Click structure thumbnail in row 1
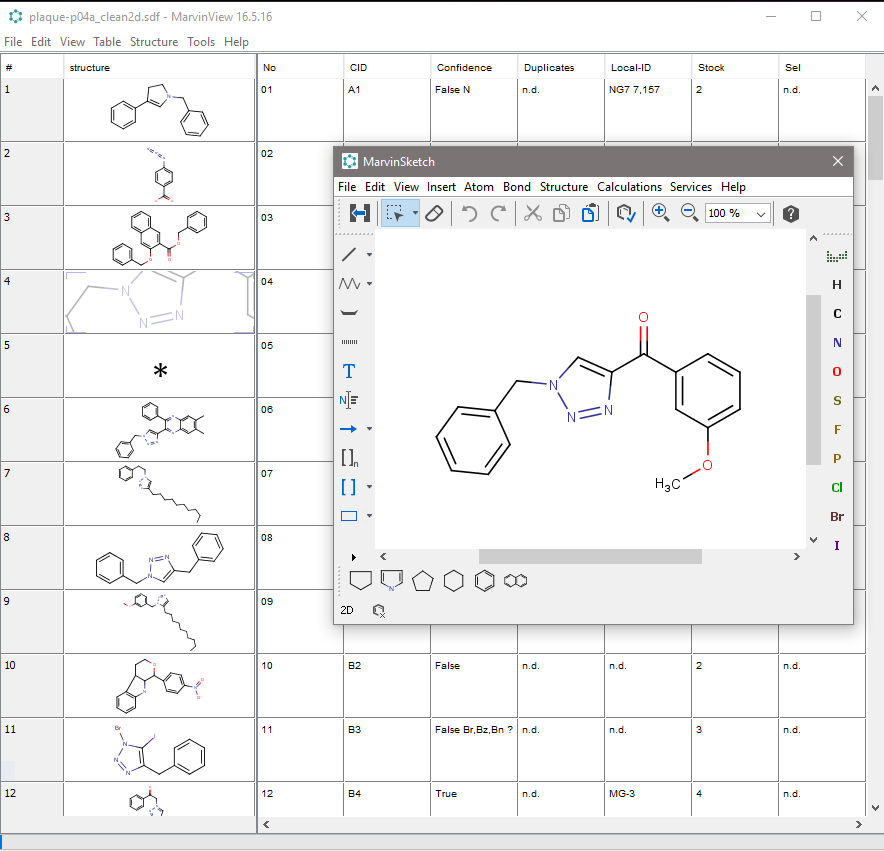Image resolution: width=884 pixels, height=851 pixels. [x=160, y=110]
